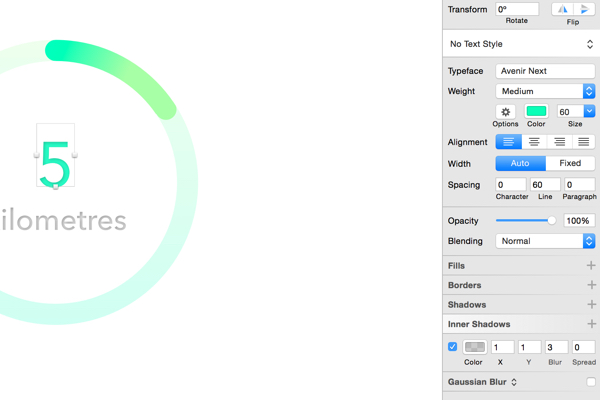Open the No Text Style dropdown

point(521,44)
